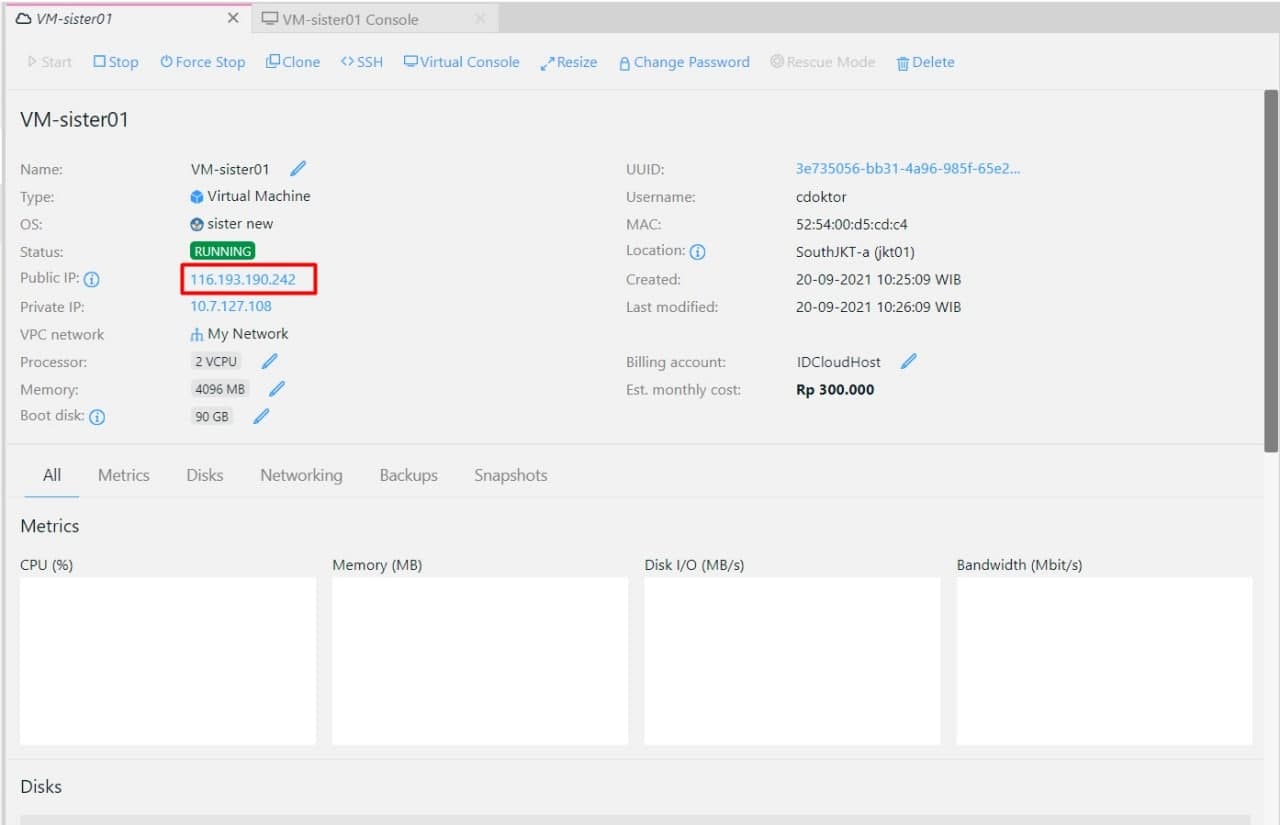This screenshot has width=1280, height=825.
Task: Open SSH connection option
Action: [361, 62]
